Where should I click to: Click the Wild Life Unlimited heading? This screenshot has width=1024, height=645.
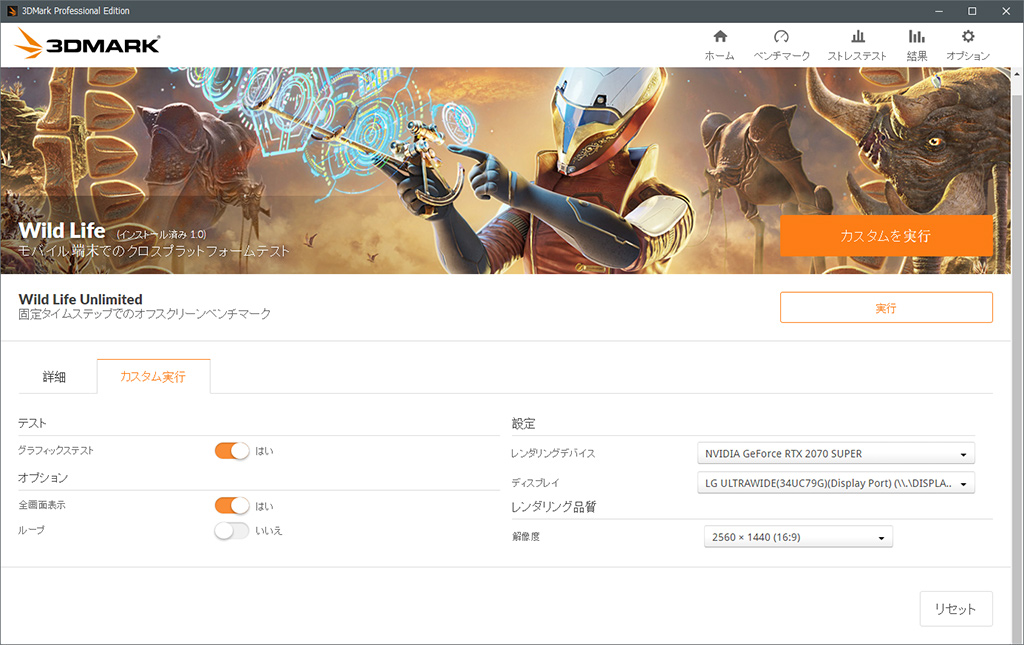pyautogui.click(x=80, y=300)
